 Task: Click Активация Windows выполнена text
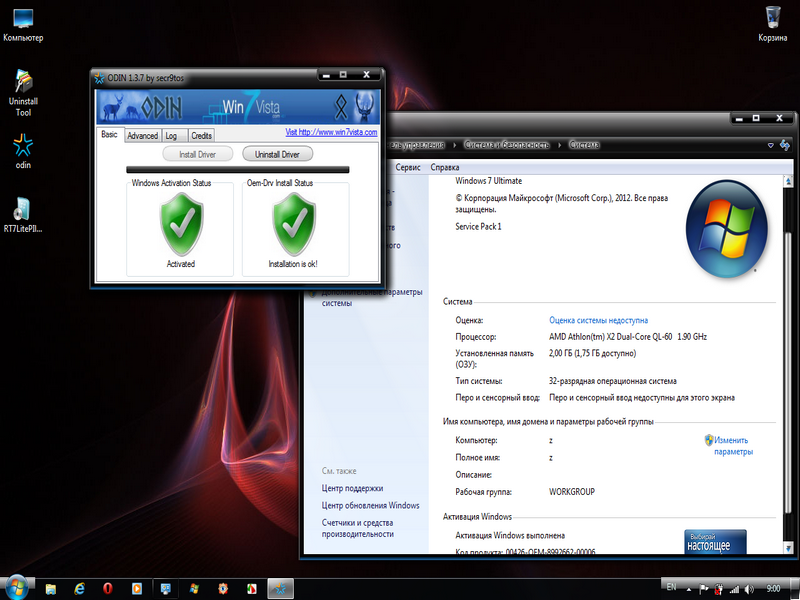point(510,536)
